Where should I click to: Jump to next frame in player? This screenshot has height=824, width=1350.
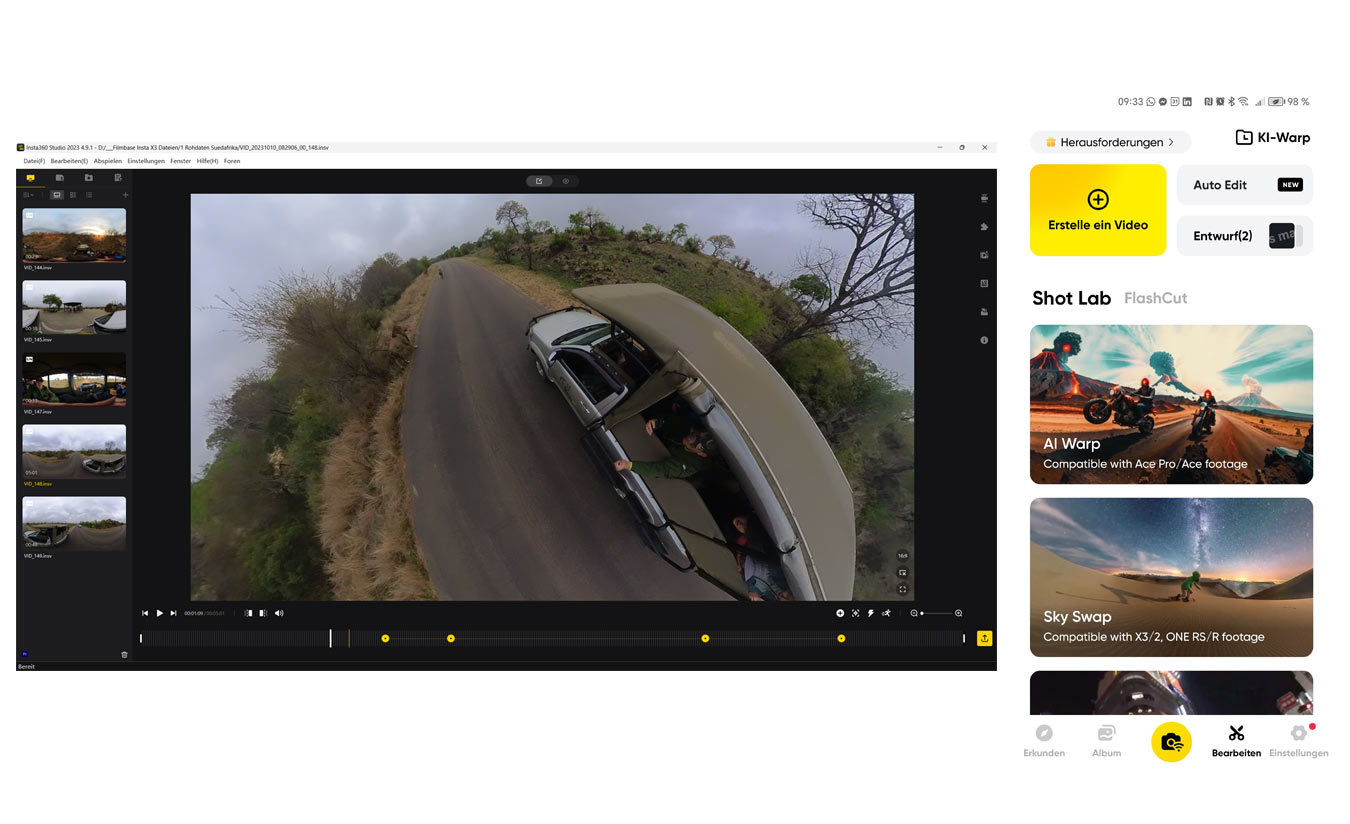click(x=174, y=613)
